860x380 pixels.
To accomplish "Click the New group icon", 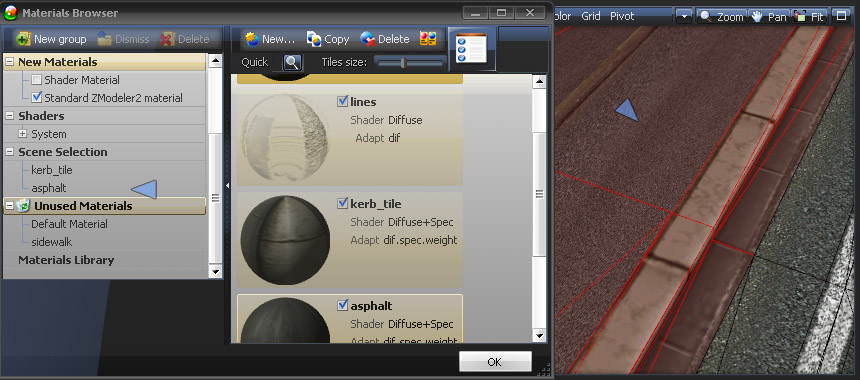I will pos(23,39).
